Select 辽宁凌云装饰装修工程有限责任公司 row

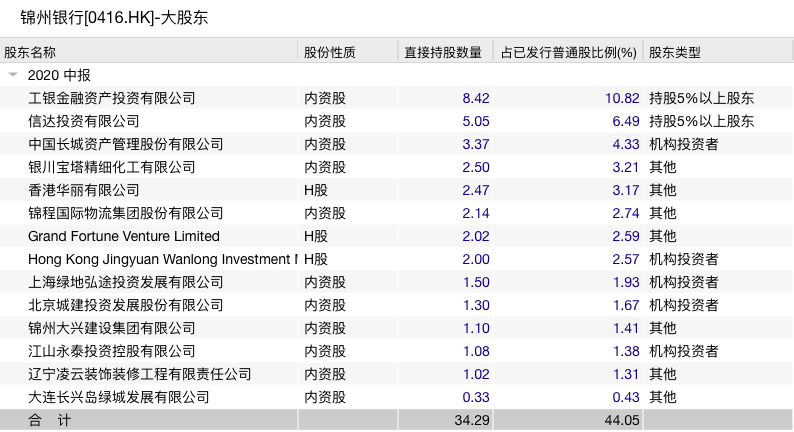point(397,374)
